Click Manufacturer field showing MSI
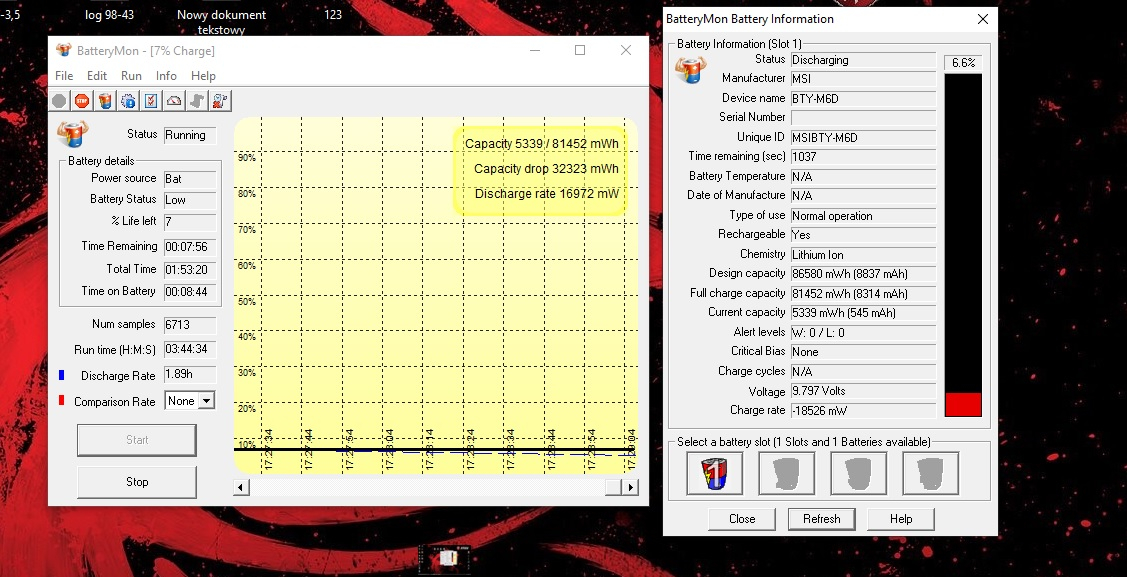Image resolution: width=1127 pixels, height=577 pixels. pyautogui.click(x=863, y=79)
